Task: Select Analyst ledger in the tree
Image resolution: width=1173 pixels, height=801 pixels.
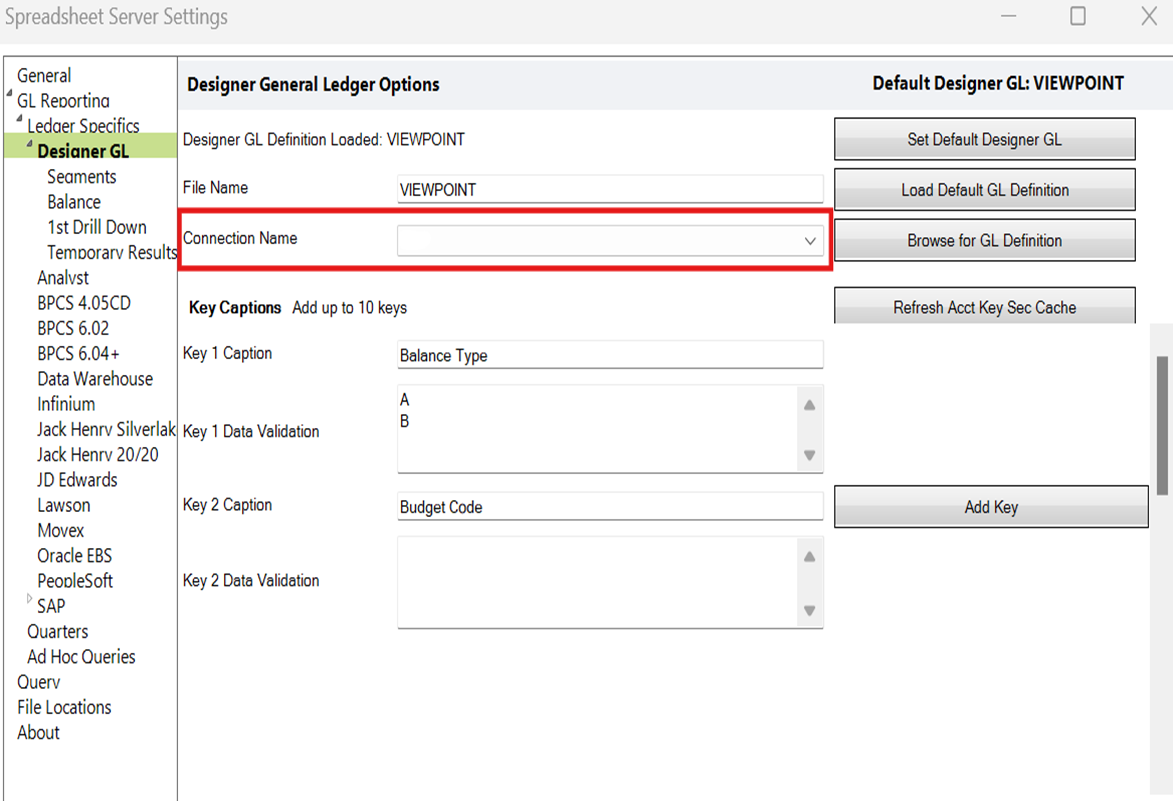Action: 63,277
